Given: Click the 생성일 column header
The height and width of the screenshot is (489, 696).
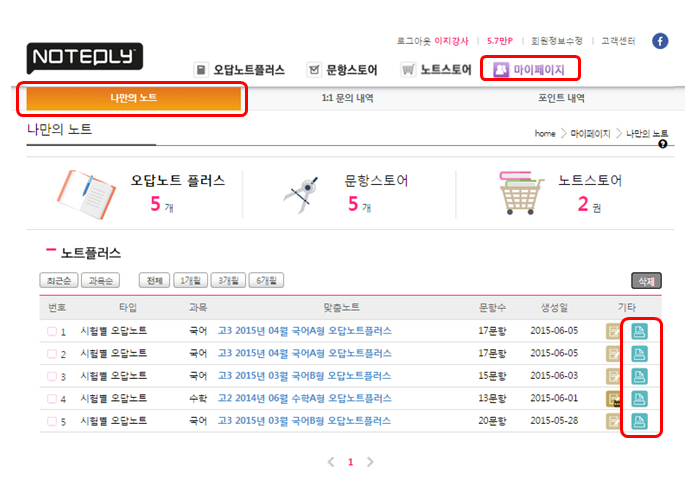Looking at the screenshot, I should (x=554, y=308).
